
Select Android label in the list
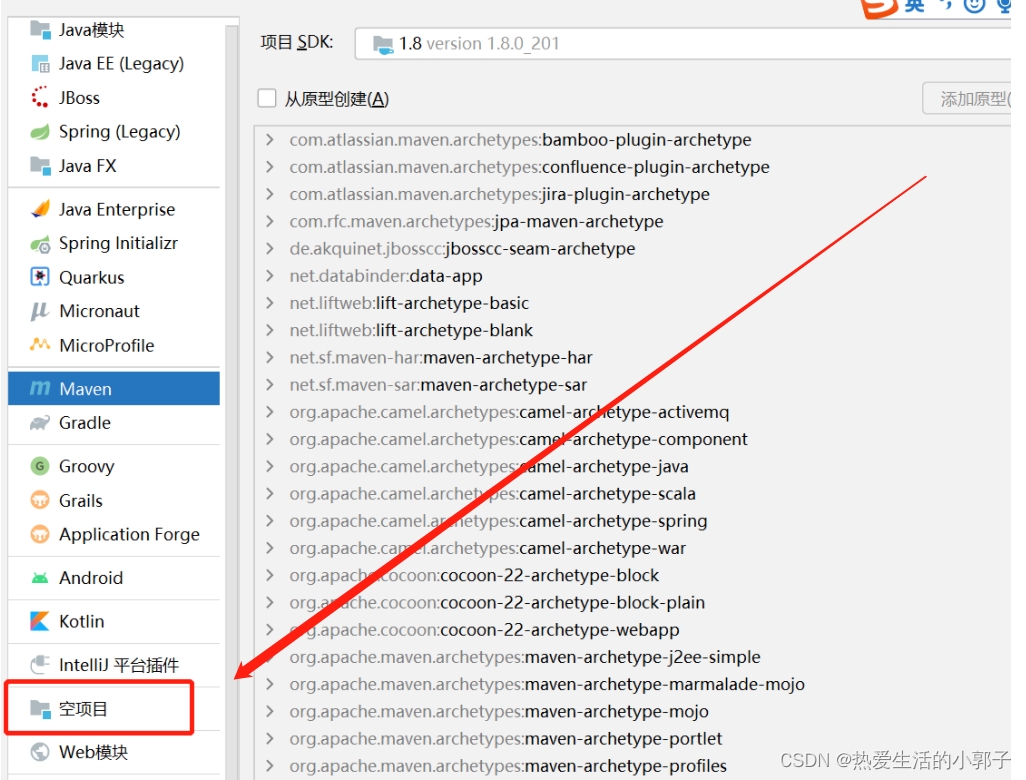(x=91, y=578)
